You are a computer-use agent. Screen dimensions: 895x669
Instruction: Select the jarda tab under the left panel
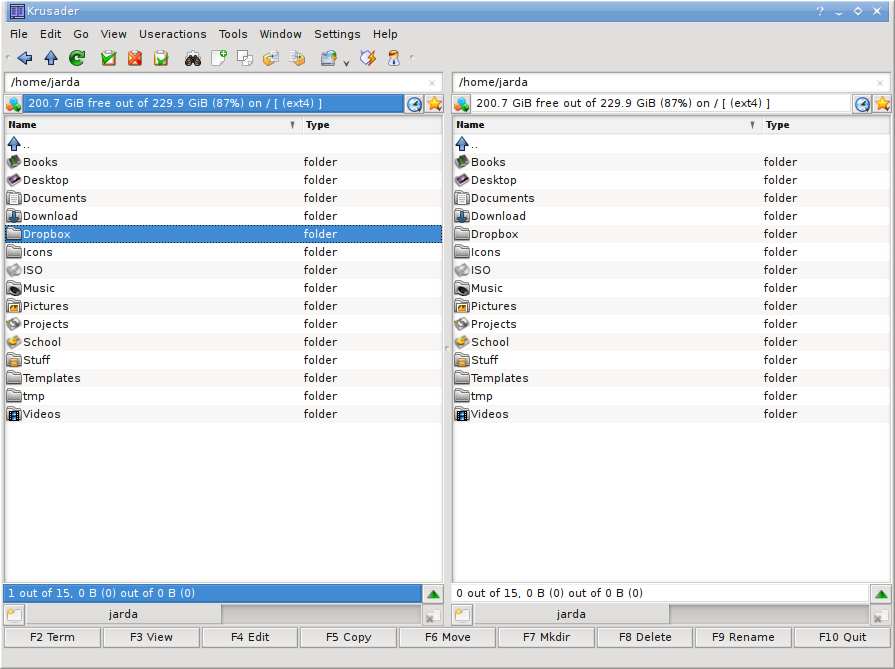[x=123, y=615]
